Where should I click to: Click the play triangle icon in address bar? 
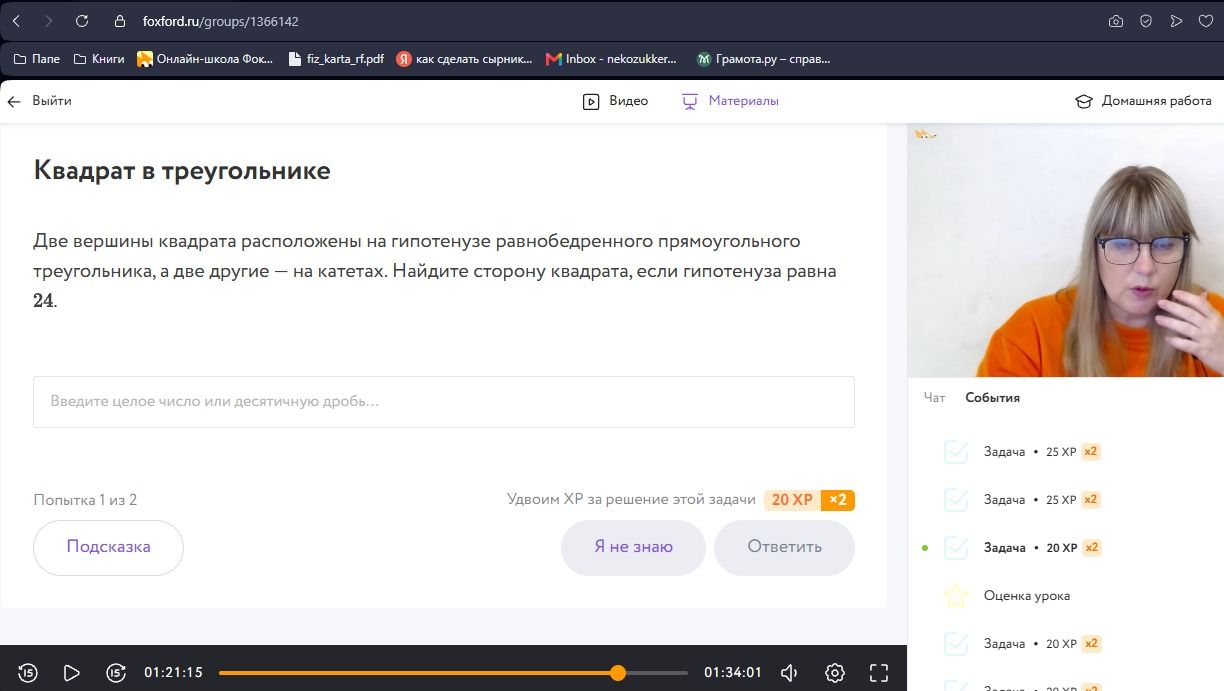[1176, 21]
